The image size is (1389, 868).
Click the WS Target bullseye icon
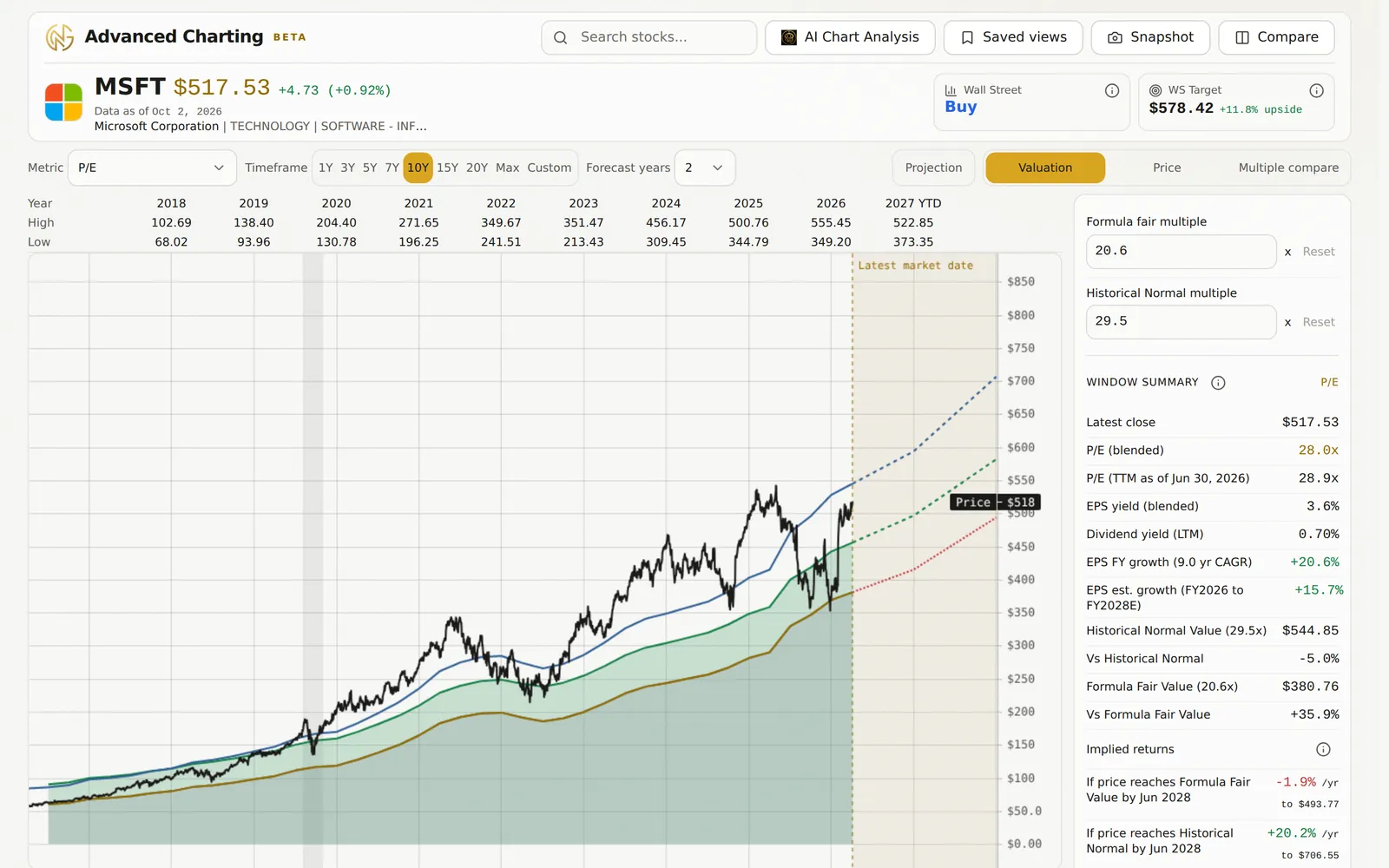tap(1155, 90)
